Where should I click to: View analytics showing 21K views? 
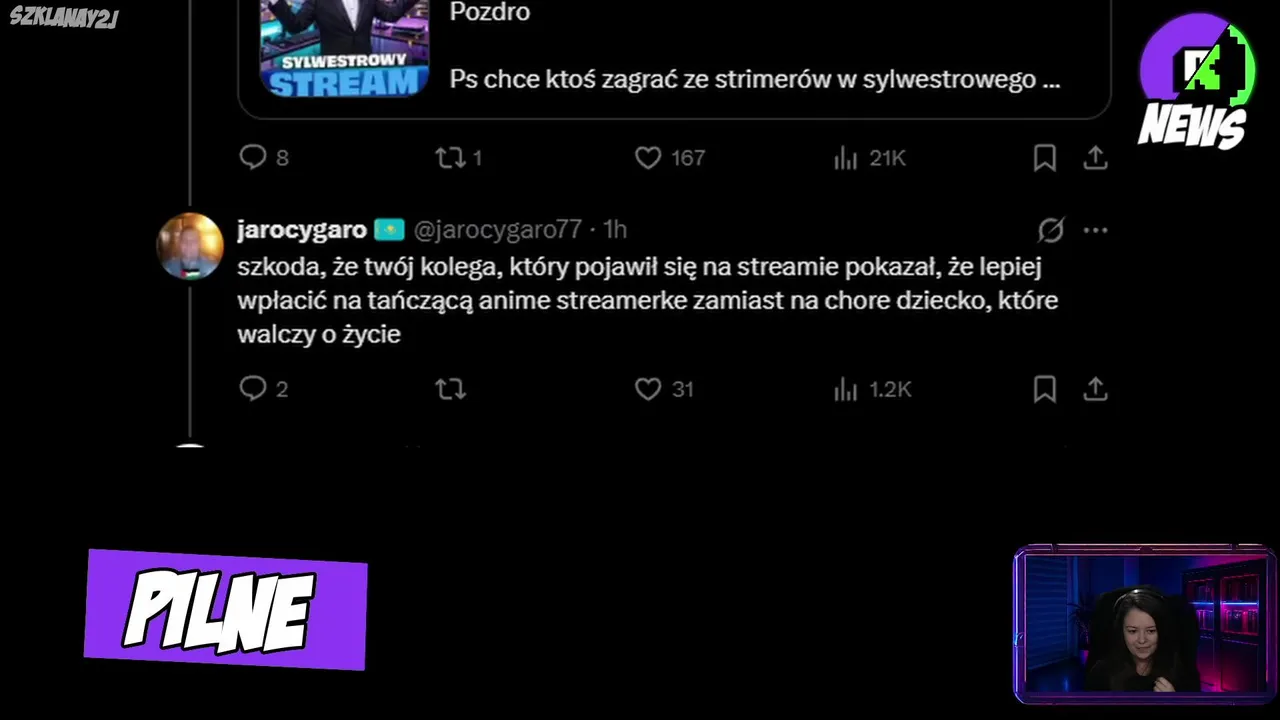[870, 157]
